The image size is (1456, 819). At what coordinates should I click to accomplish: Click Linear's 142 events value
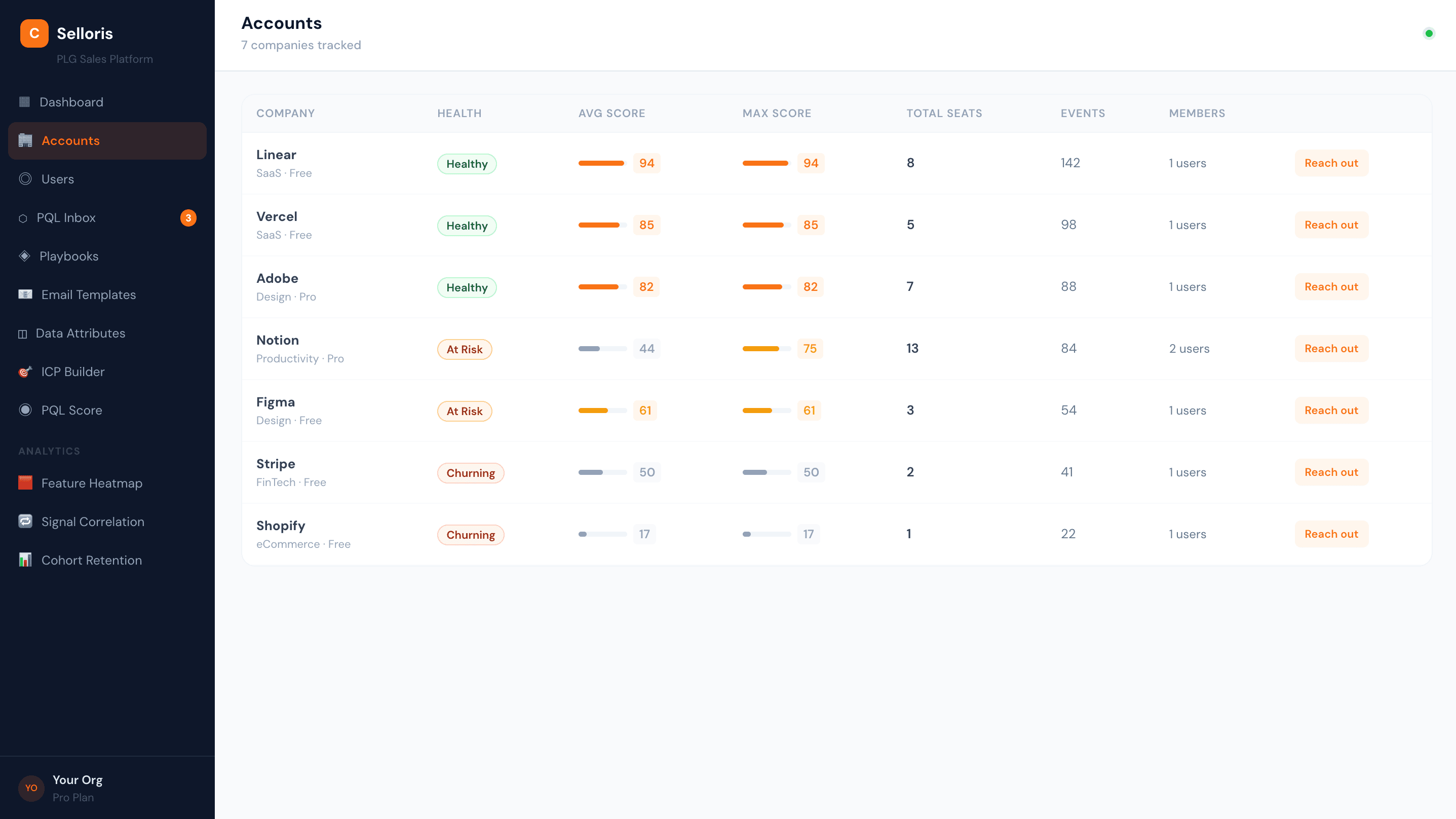pos(1070,163)
